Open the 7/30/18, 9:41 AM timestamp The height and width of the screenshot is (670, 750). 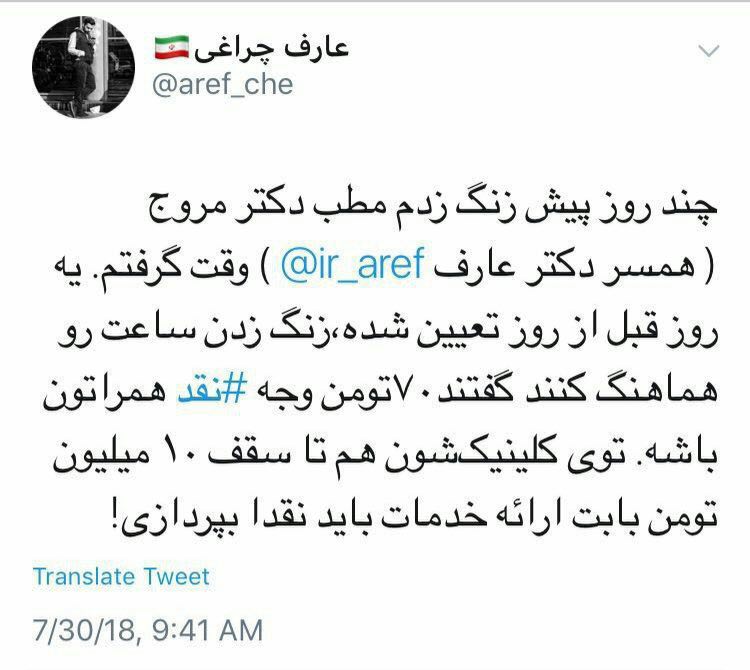click(x=148, y=630)
